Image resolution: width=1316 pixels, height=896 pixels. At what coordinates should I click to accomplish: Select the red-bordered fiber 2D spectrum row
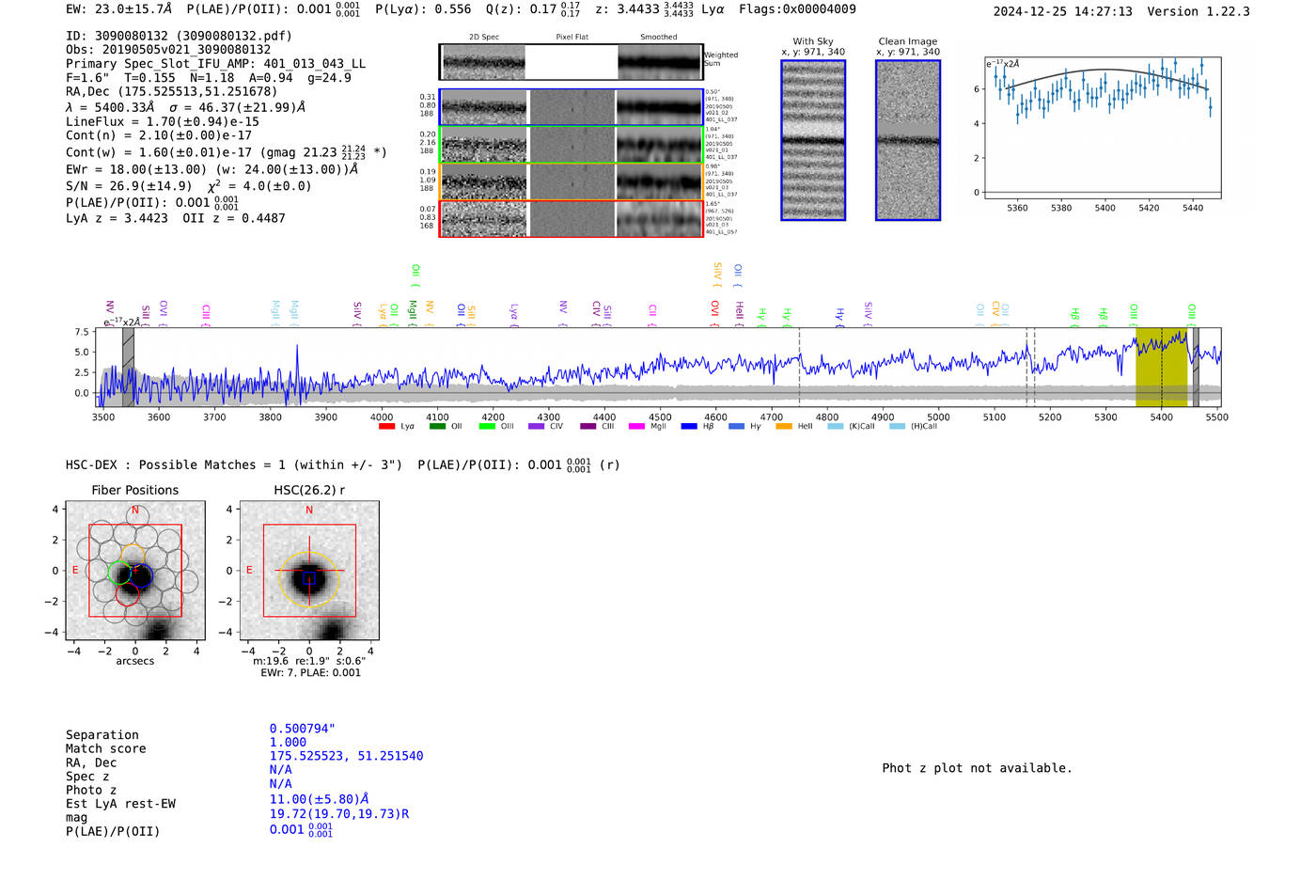click(571, 219)
